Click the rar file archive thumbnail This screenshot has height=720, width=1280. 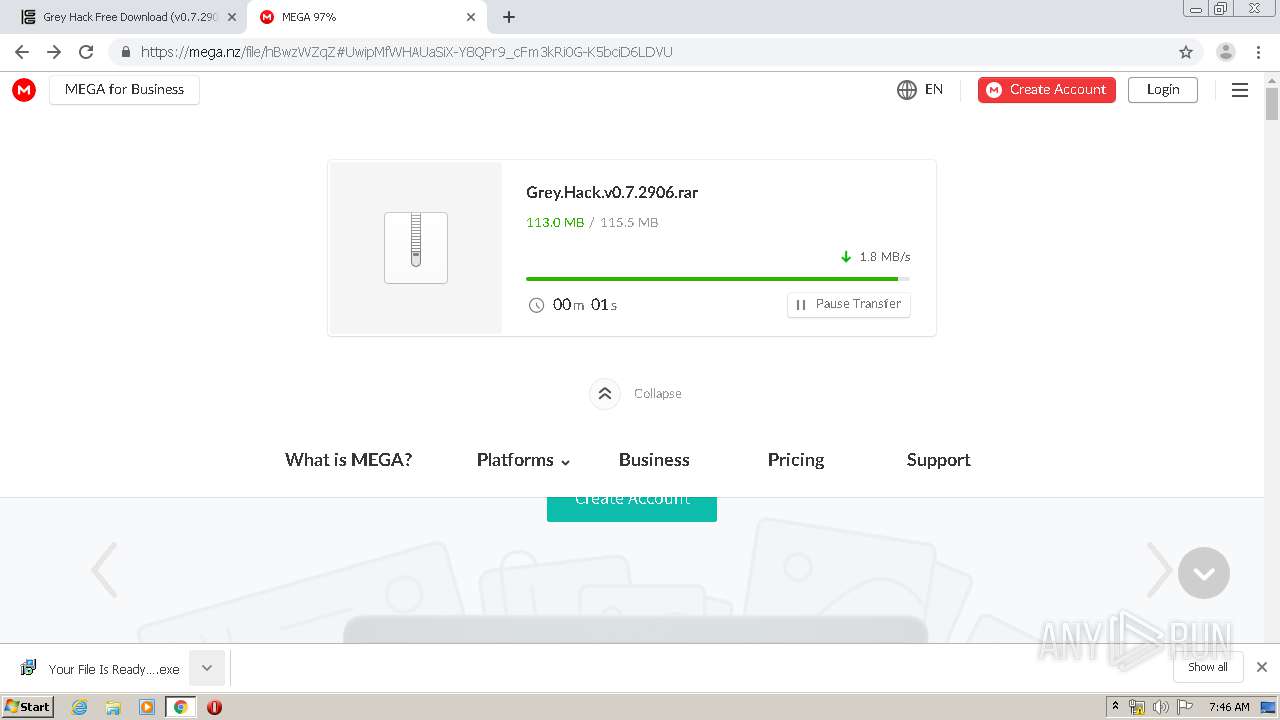[x=416, y=248]
